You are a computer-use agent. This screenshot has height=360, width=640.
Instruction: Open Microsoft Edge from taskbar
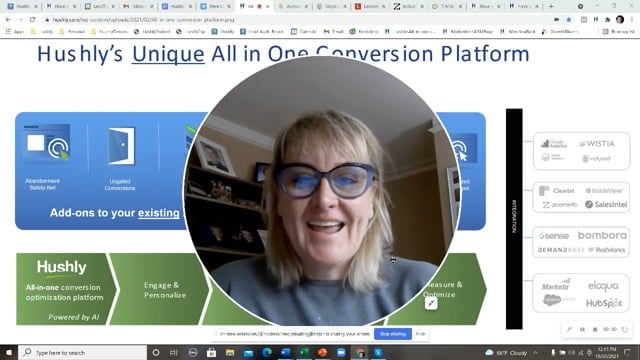267,352
